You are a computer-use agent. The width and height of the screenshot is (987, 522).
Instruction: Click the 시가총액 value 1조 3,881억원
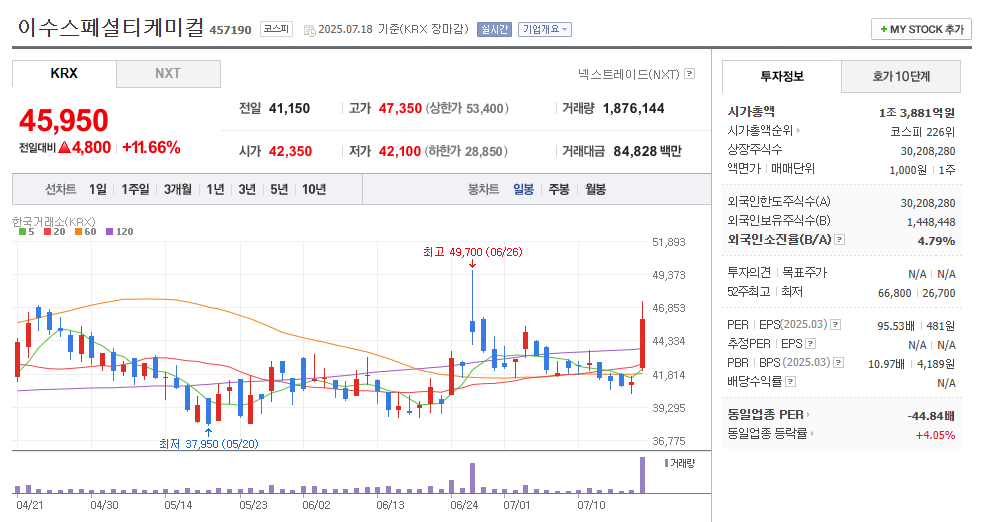[x=916, y=113]
